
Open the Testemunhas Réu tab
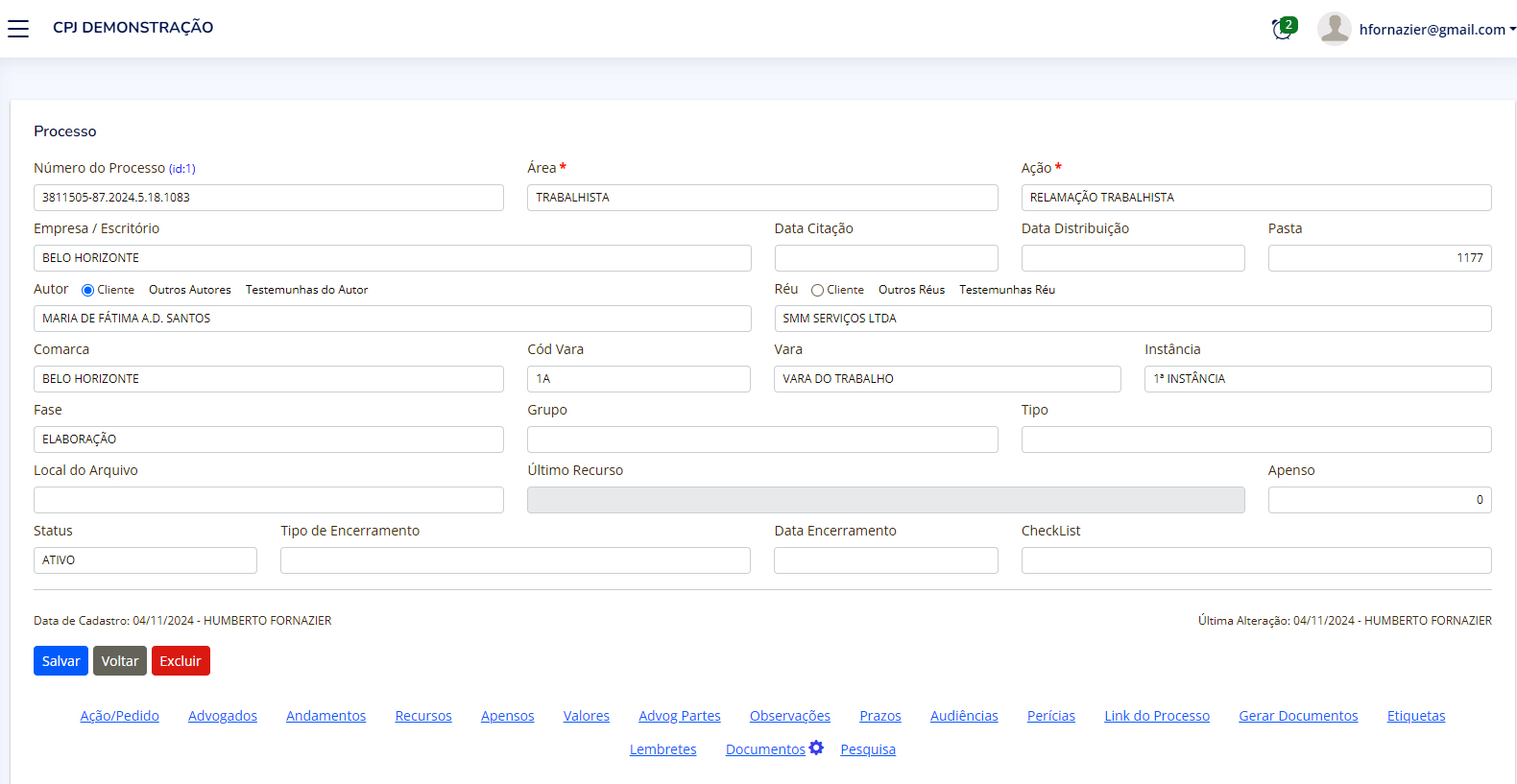(1006, 290)
